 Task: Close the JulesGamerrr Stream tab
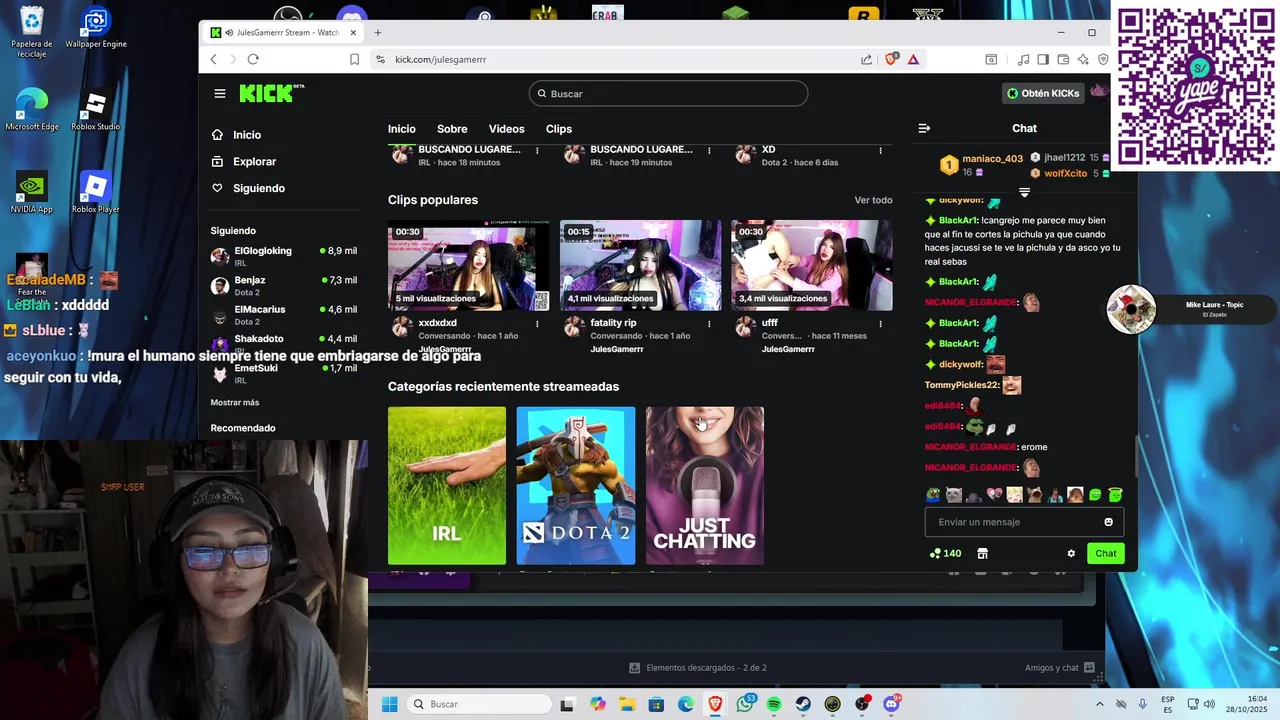point(354,32)
